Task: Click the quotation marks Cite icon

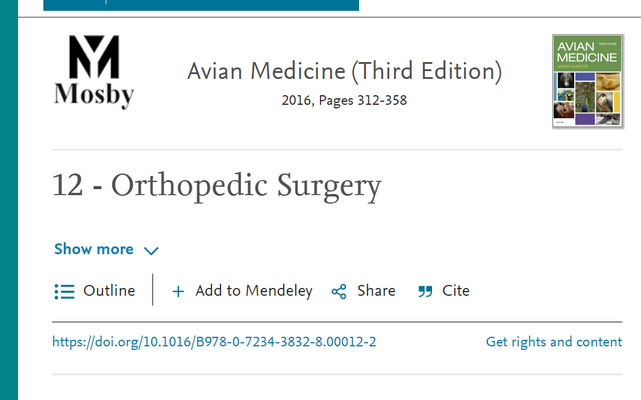Action: point(425,292)
